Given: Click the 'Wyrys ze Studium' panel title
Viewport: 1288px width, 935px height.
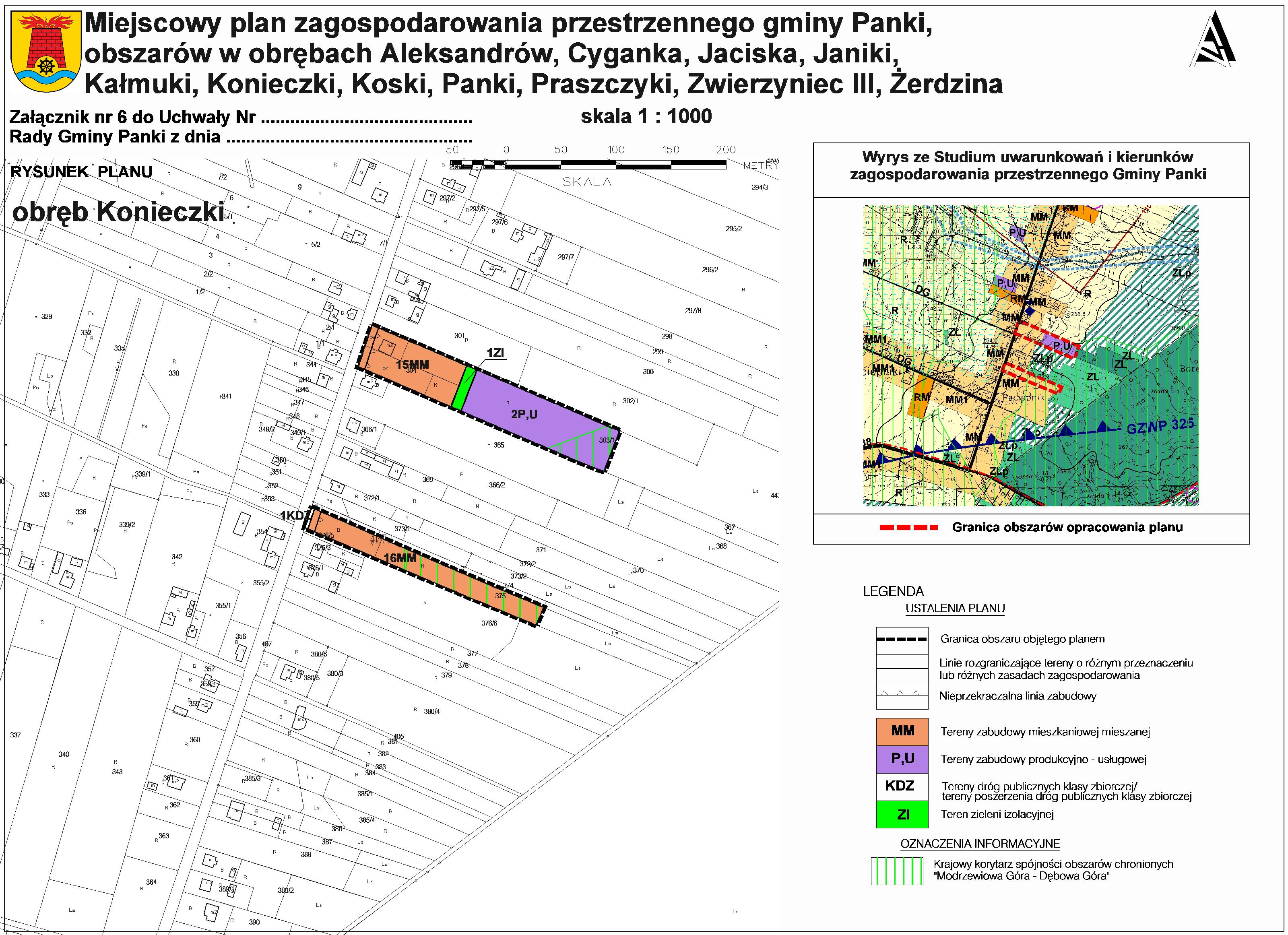Looking at the screenshot, I should click(x=1028, y=165).
